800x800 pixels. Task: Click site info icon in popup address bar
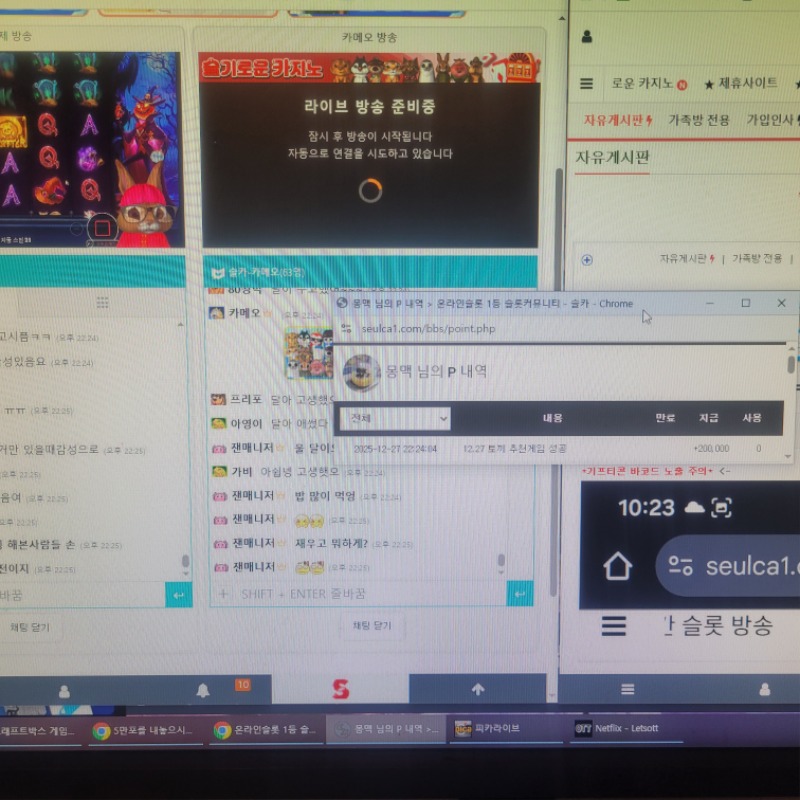pyautogui.click(x=346, y=328)
